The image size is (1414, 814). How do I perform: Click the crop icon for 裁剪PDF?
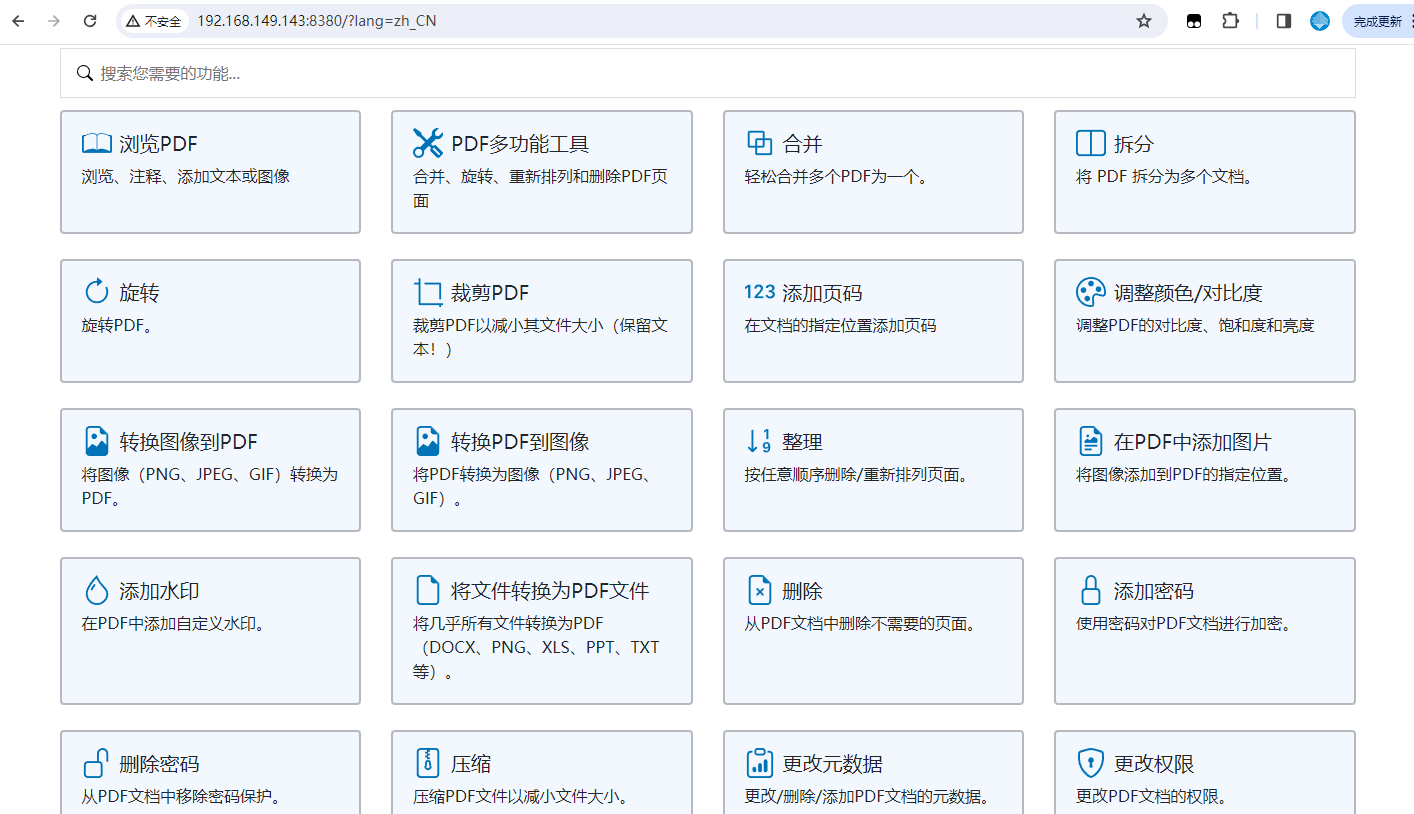click(428, 292)
